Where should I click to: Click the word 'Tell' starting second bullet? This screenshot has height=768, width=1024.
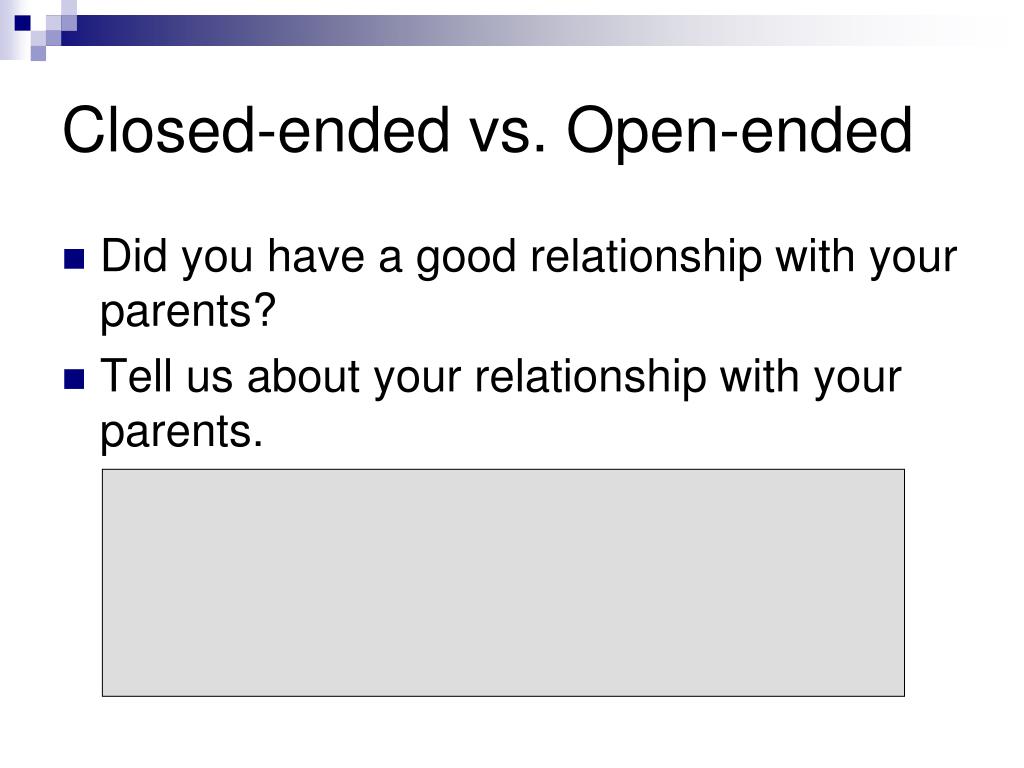(x=138, y=376)
